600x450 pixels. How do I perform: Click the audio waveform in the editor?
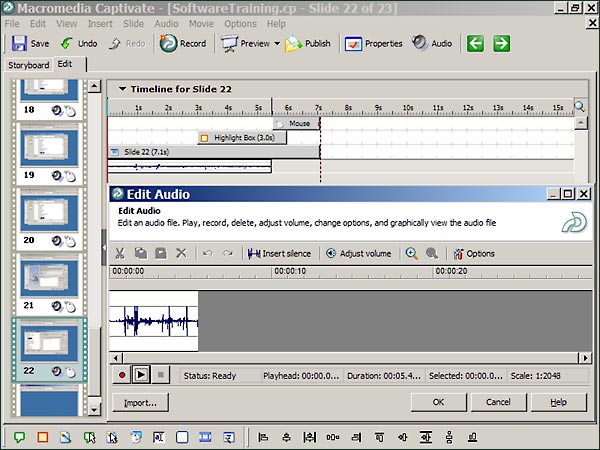tap(154, 321)
